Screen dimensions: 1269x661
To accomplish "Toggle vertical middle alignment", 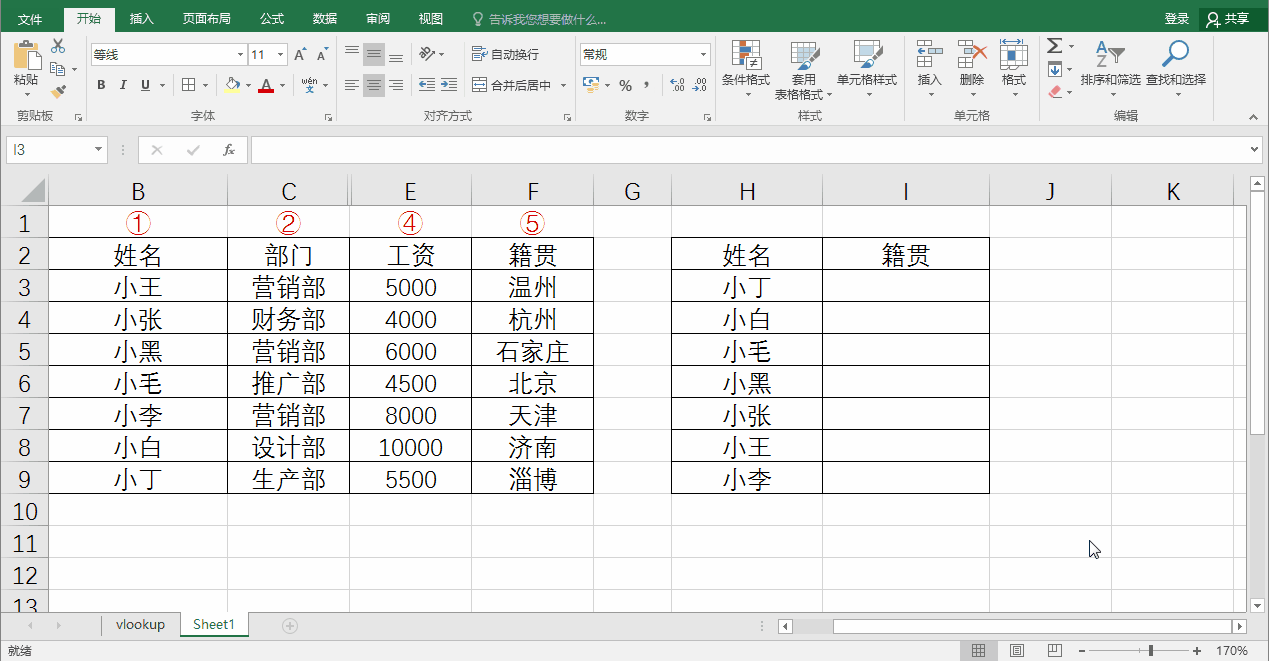I will 374,55.
